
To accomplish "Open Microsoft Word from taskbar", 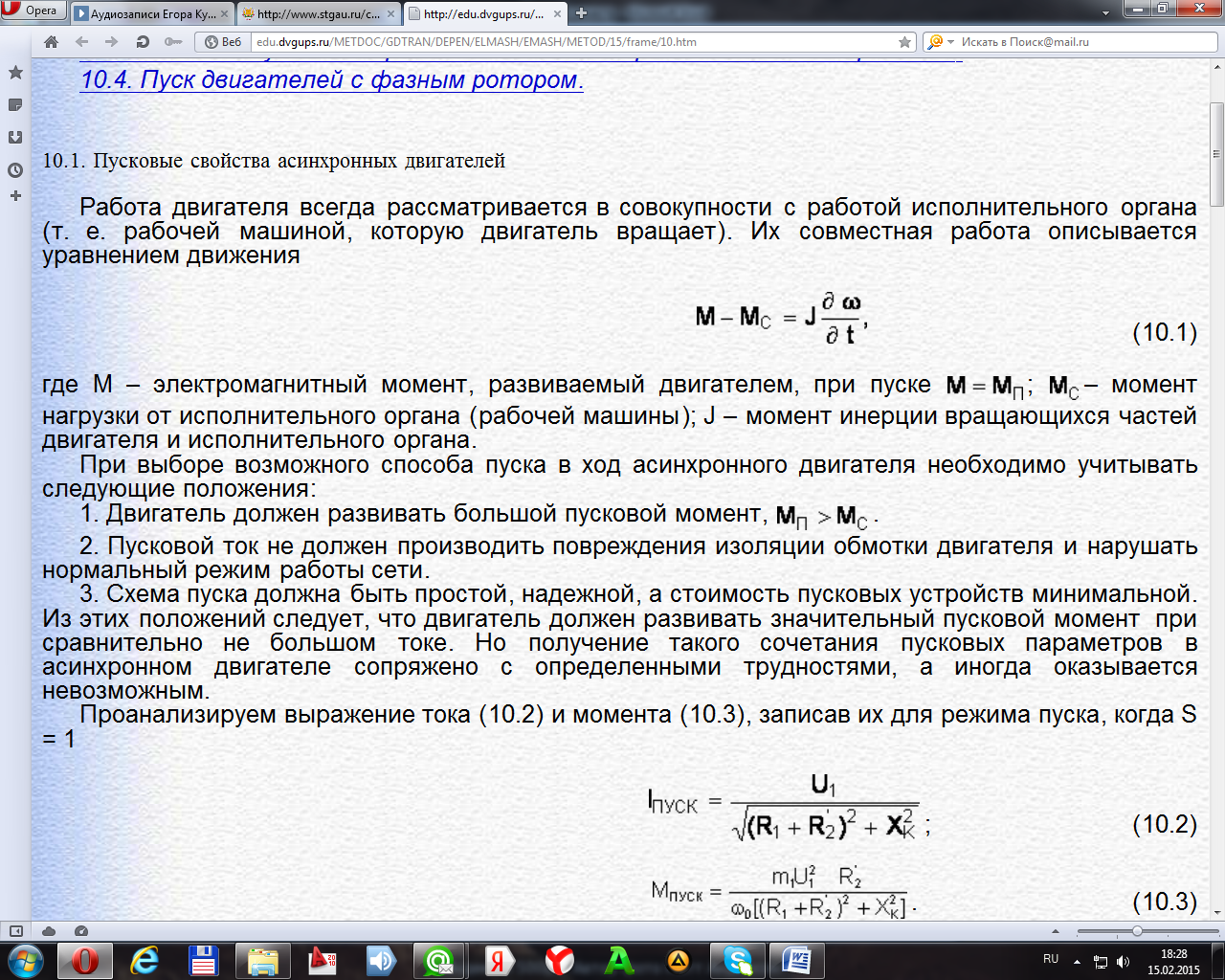I will pos(797,960).
